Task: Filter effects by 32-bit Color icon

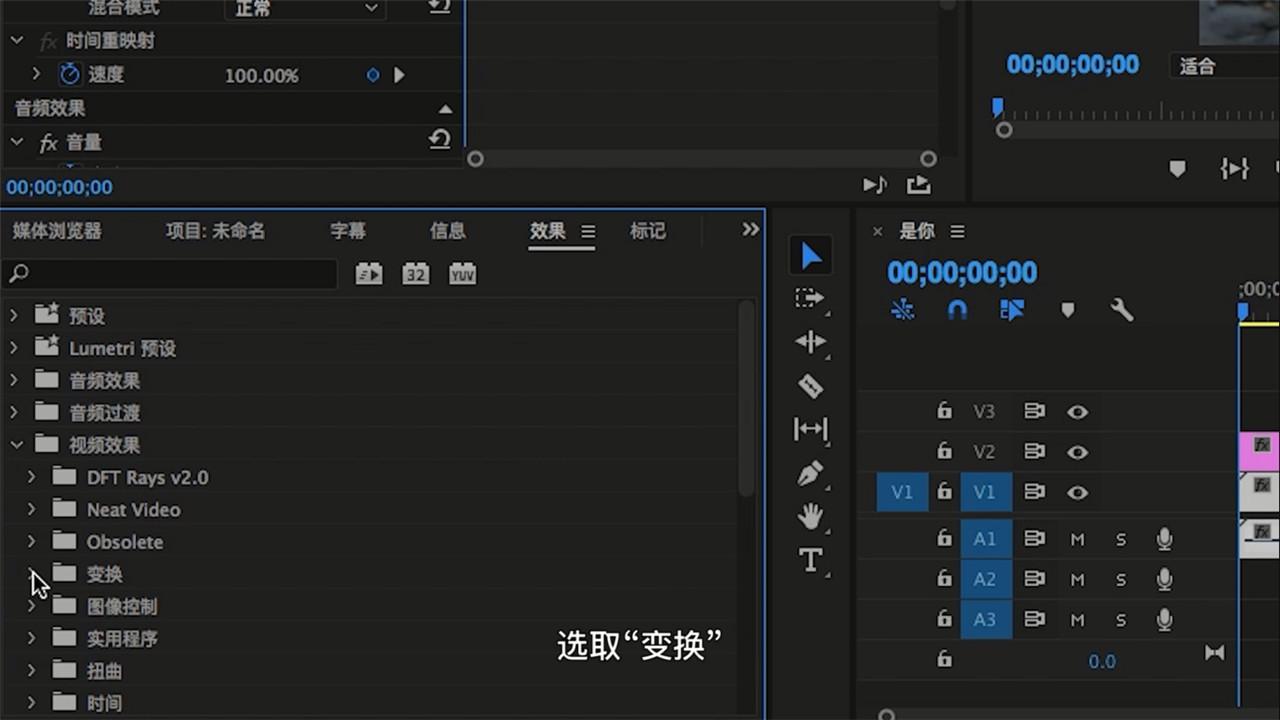Action: coord(416,273)
